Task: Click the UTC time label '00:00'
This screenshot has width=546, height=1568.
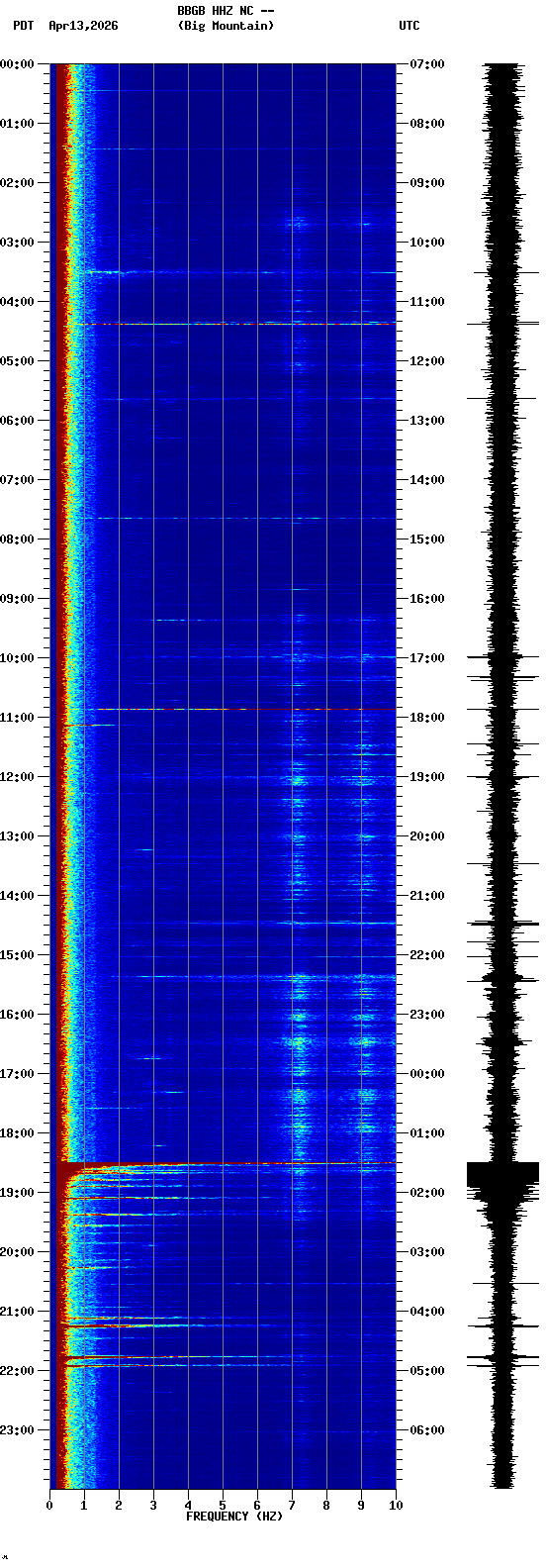Action: [x=427, y=1074]
